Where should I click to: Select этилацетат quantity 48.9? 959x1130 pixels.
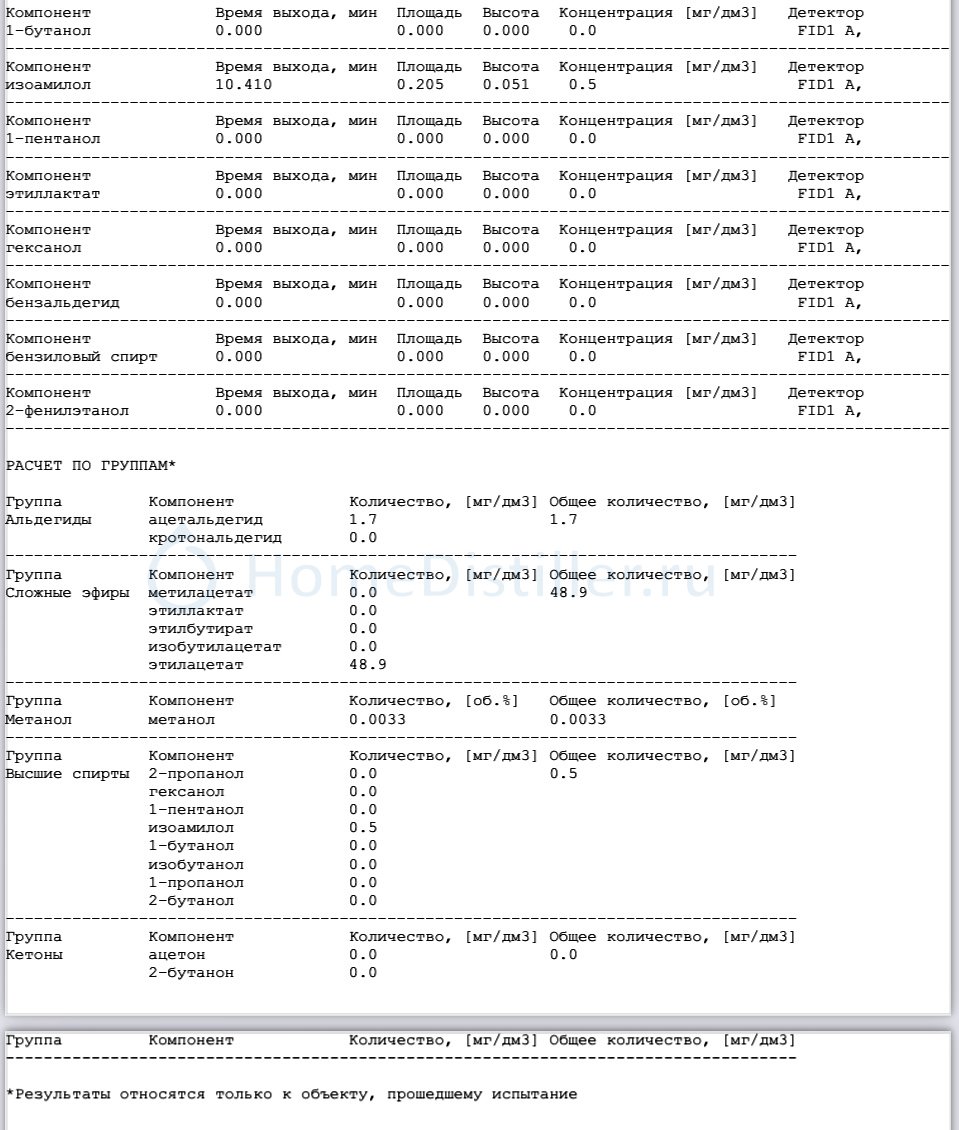tap(367, 665)
